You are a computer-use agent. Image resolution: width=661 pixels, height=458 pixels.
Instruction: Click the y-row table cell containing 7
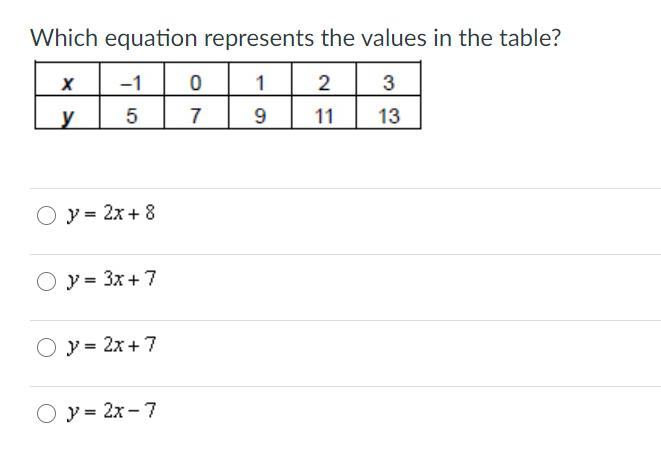(196, 112)
